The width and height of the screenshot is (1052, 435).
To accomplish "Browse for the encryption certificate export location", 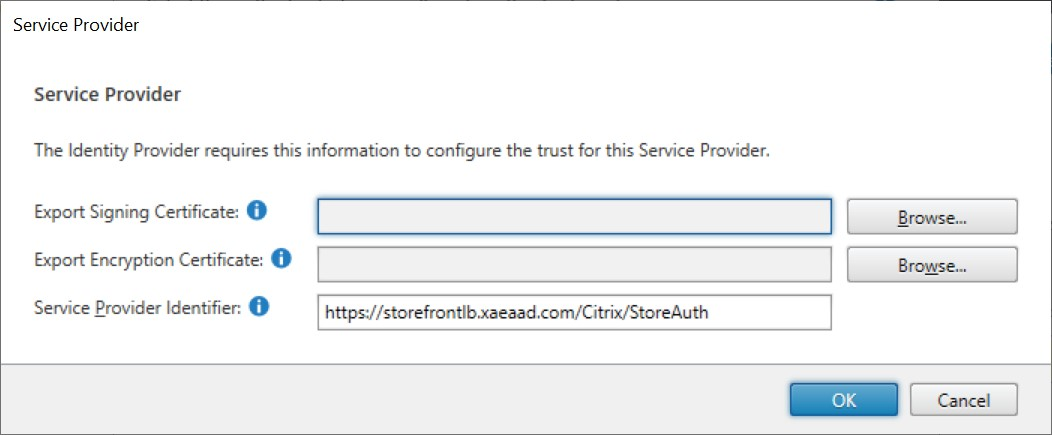I will [x=931, y=265].
